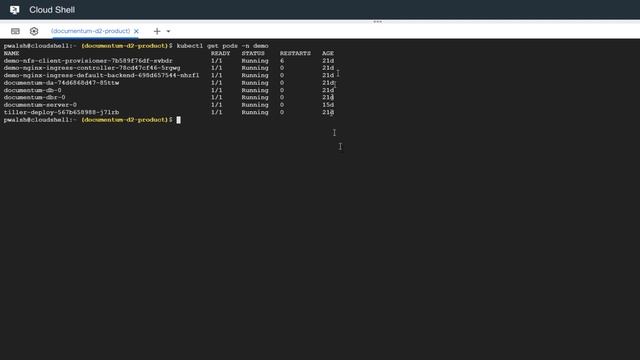The height and width of the screenshot is (360, 640).
Task: Click the Cloud Shell title text
Action: [x=52, y=10]
